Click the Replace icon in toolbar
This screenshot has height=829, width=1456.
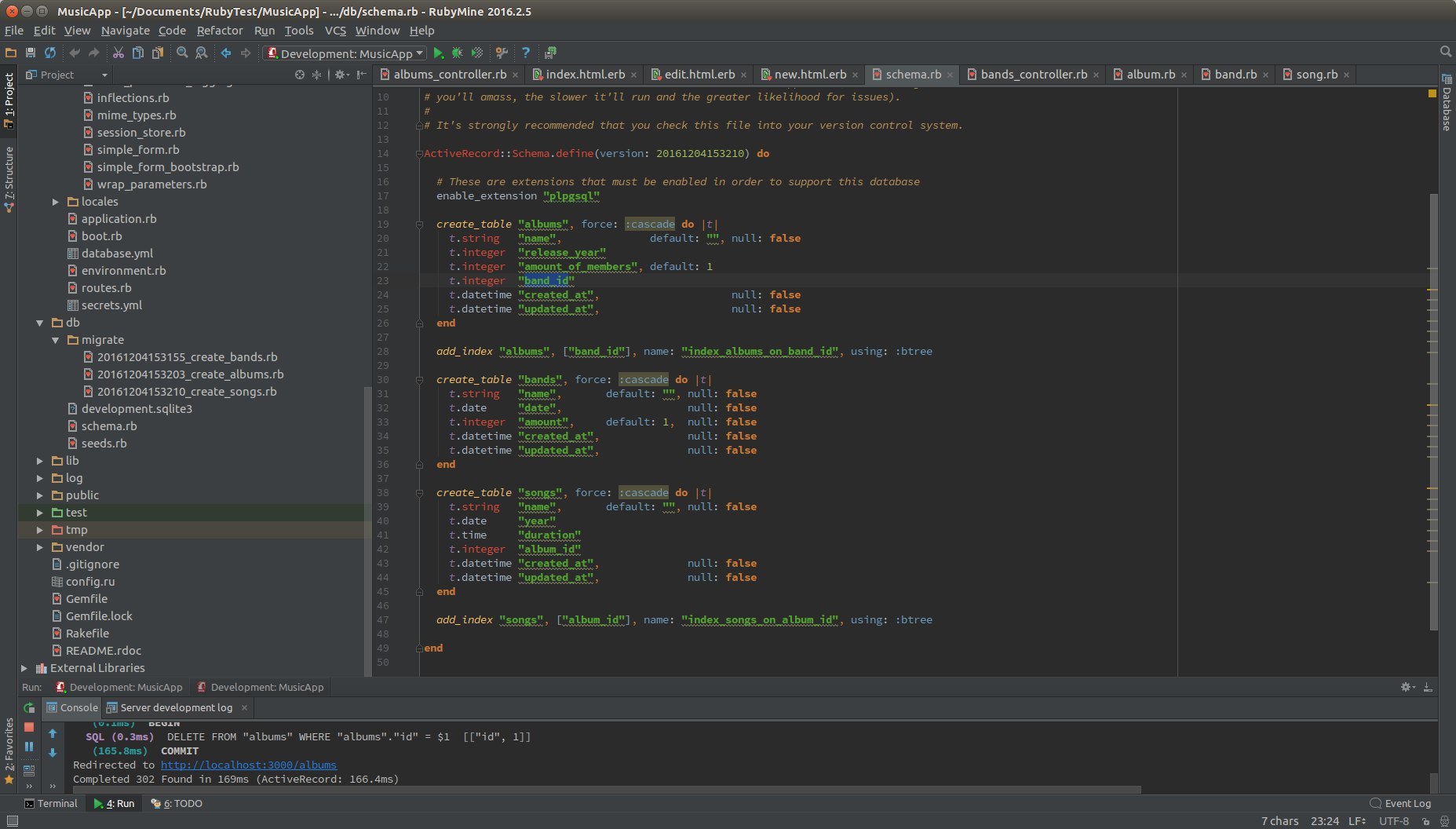(202, 53)
